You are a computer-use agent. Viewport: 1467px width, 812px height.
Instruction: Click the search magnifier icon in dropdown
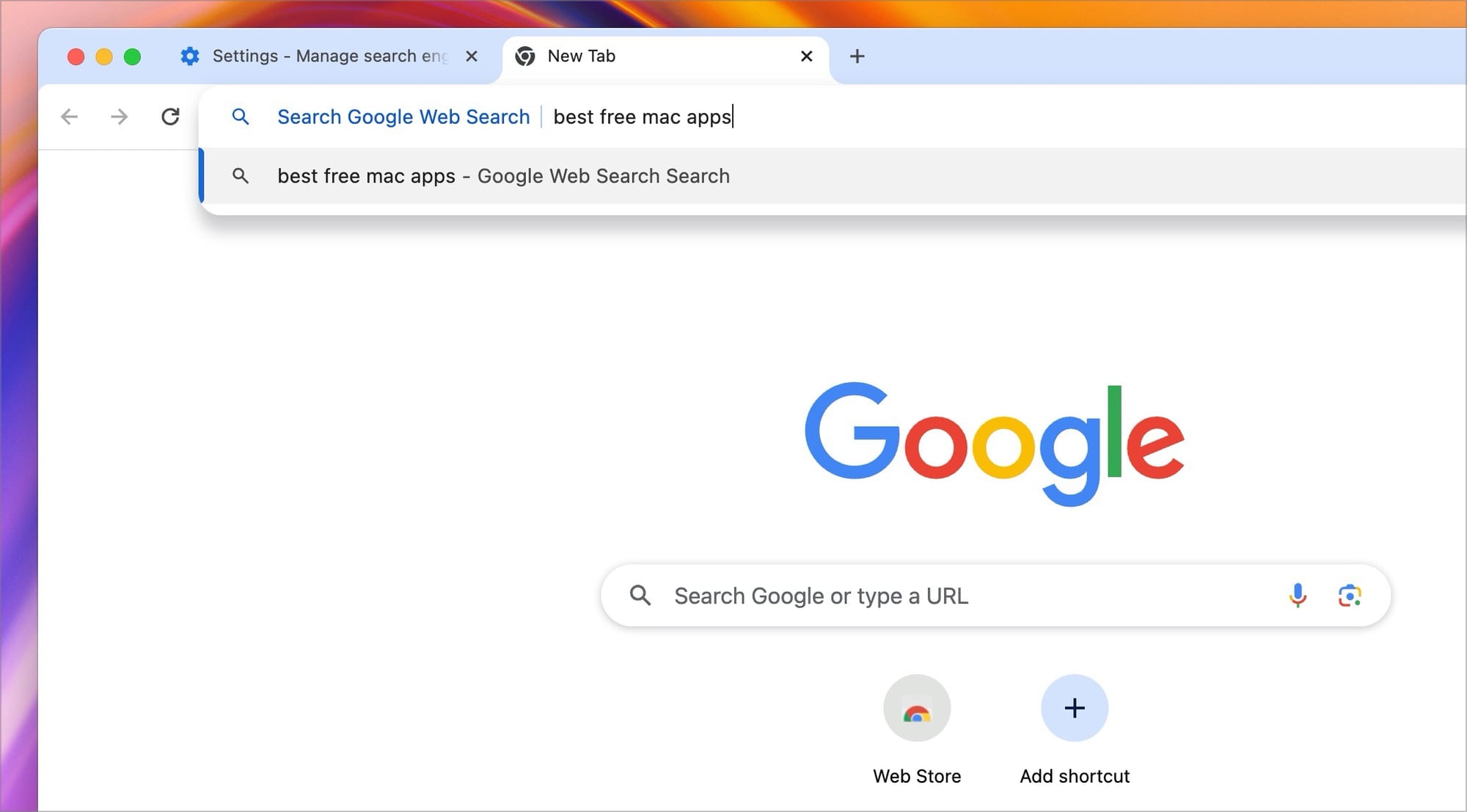click(241, 175)
